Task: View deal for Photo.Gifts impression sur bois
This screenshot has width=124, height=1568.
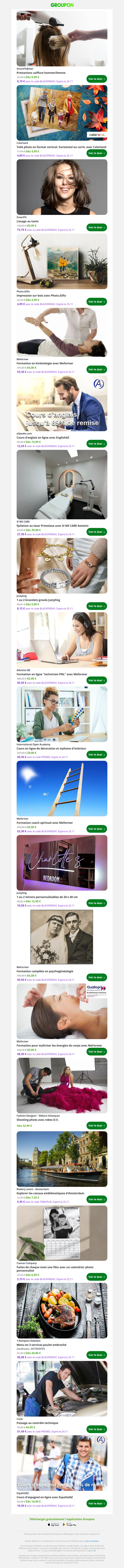Action: (x=96, y=301)
